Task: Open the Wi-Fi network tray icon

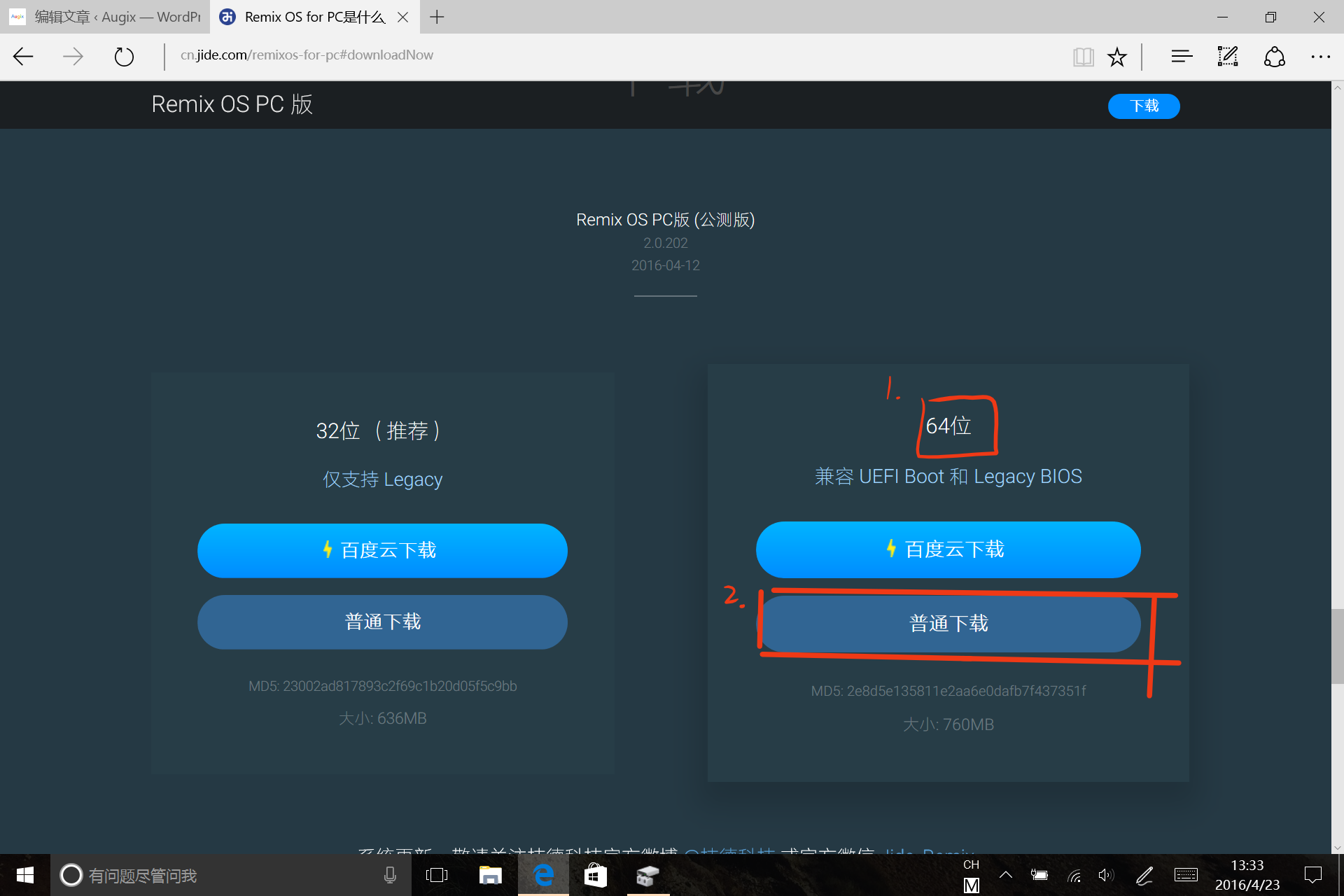Action: pyautogui.click(x=1074, y=875)
